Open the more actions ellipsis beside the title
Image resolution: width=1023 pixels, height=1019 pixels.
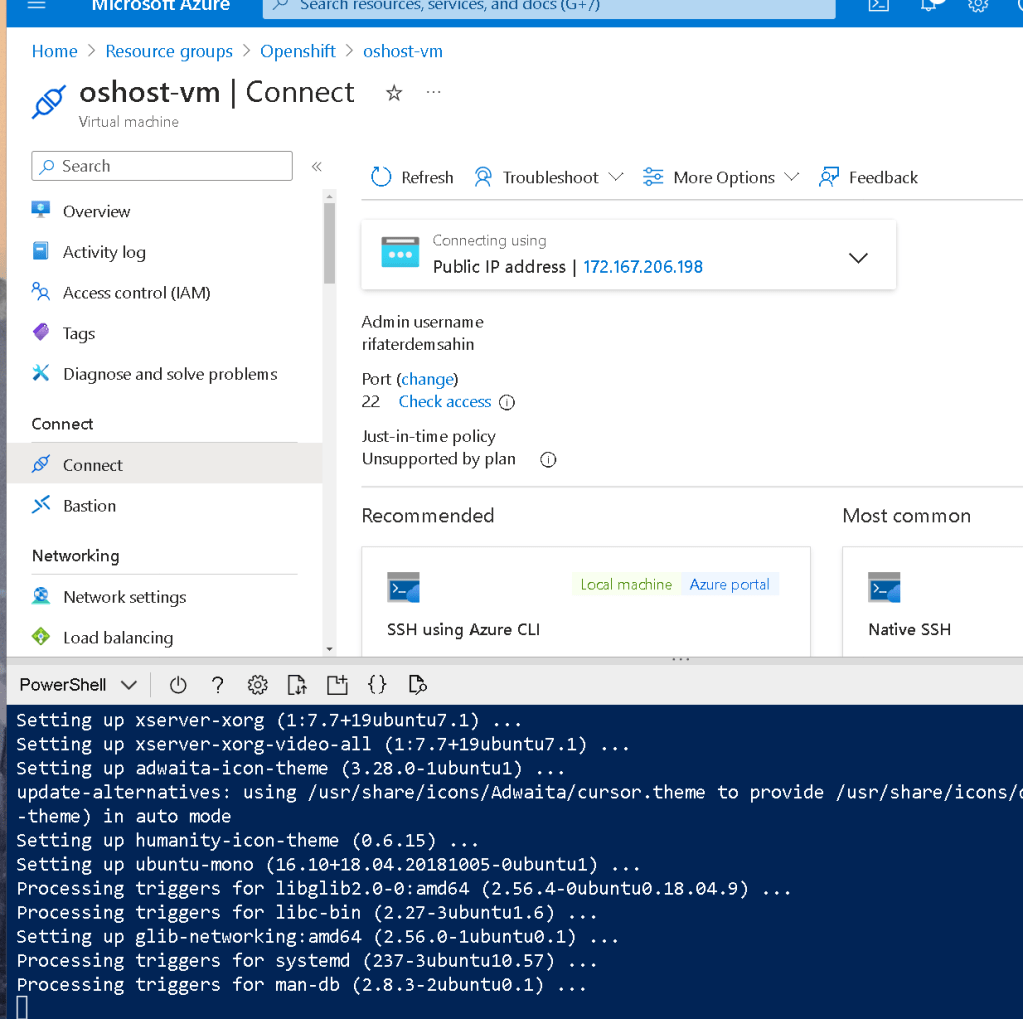(x=434, y=93)
